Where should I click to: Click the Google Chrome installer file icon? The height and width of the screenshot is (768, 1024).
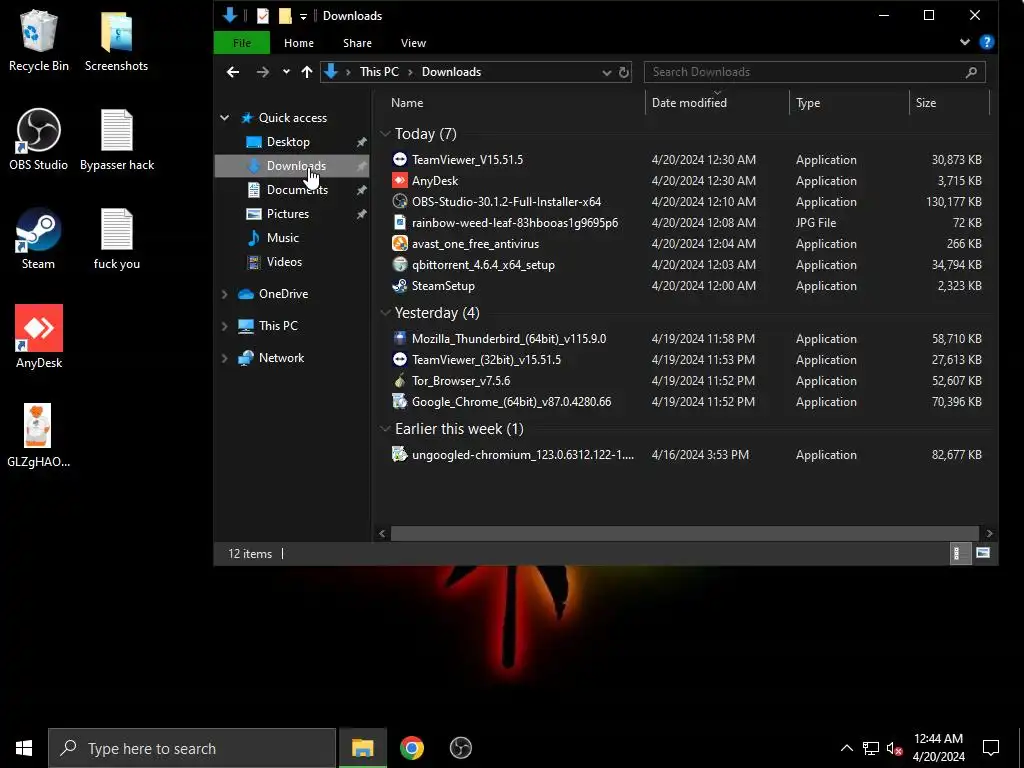point(400,401)
